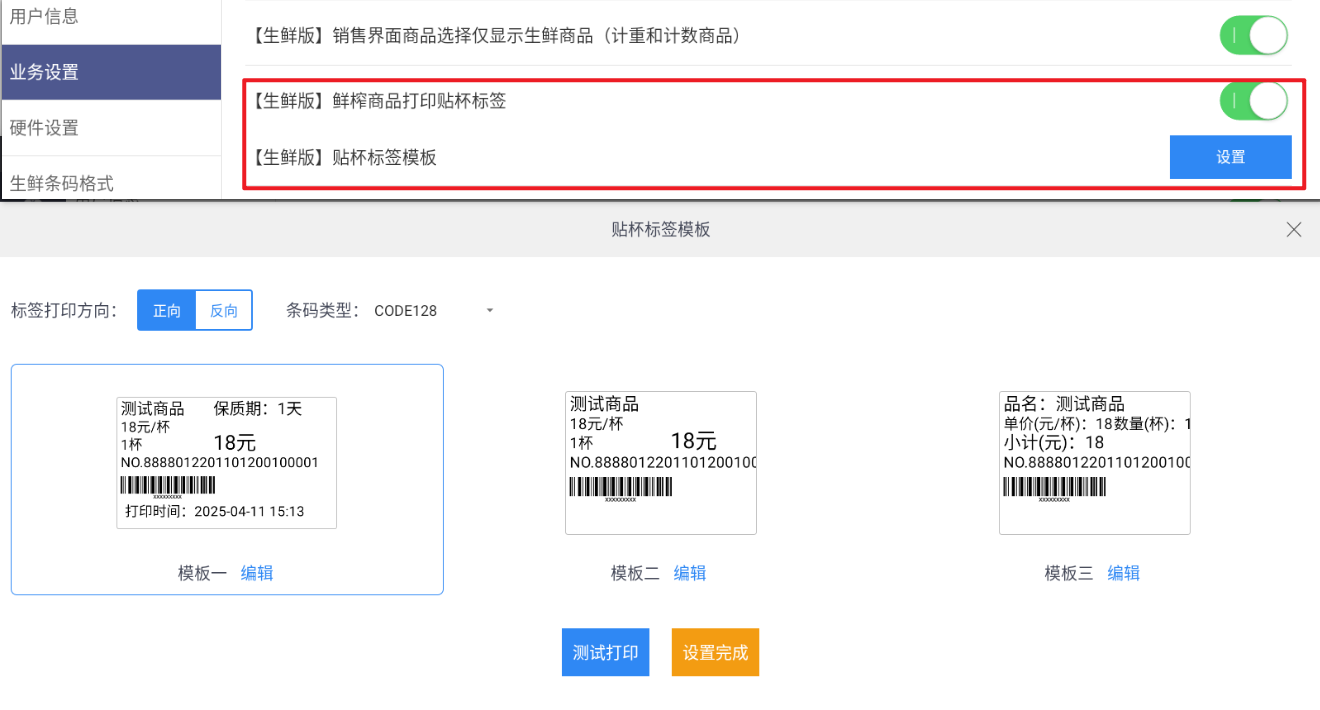Select 业务设置 sidebar item
Screen dimensions: 1320x710
coord(111,72)
